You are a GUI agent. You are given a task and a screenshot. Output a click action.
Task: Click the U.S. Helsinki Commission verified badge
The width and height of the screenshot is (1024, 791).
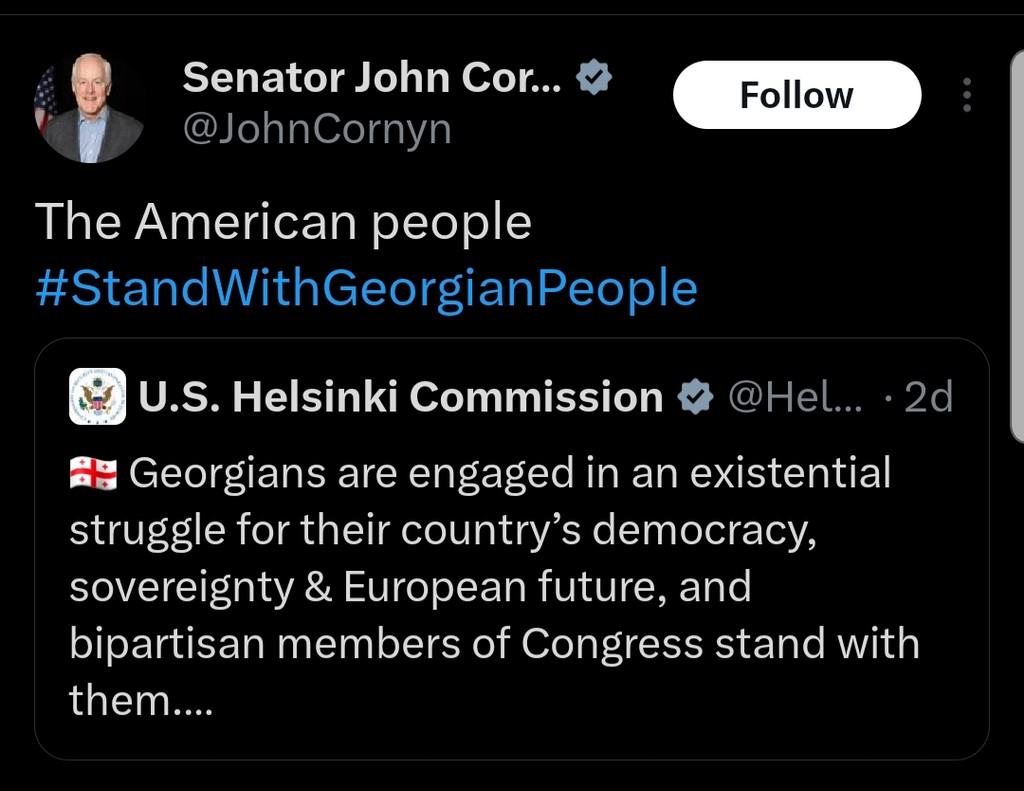tap(695, 398)
